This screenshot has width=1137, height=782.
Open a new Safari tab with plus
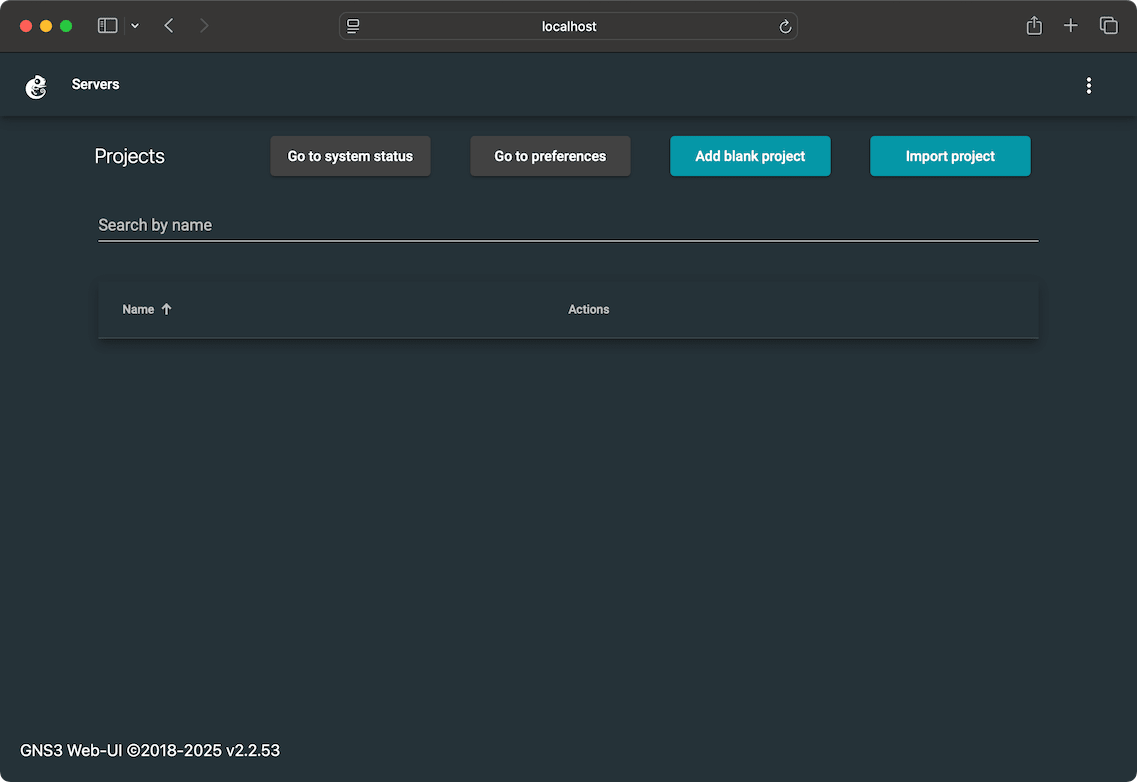click(x=1070, y=25)
